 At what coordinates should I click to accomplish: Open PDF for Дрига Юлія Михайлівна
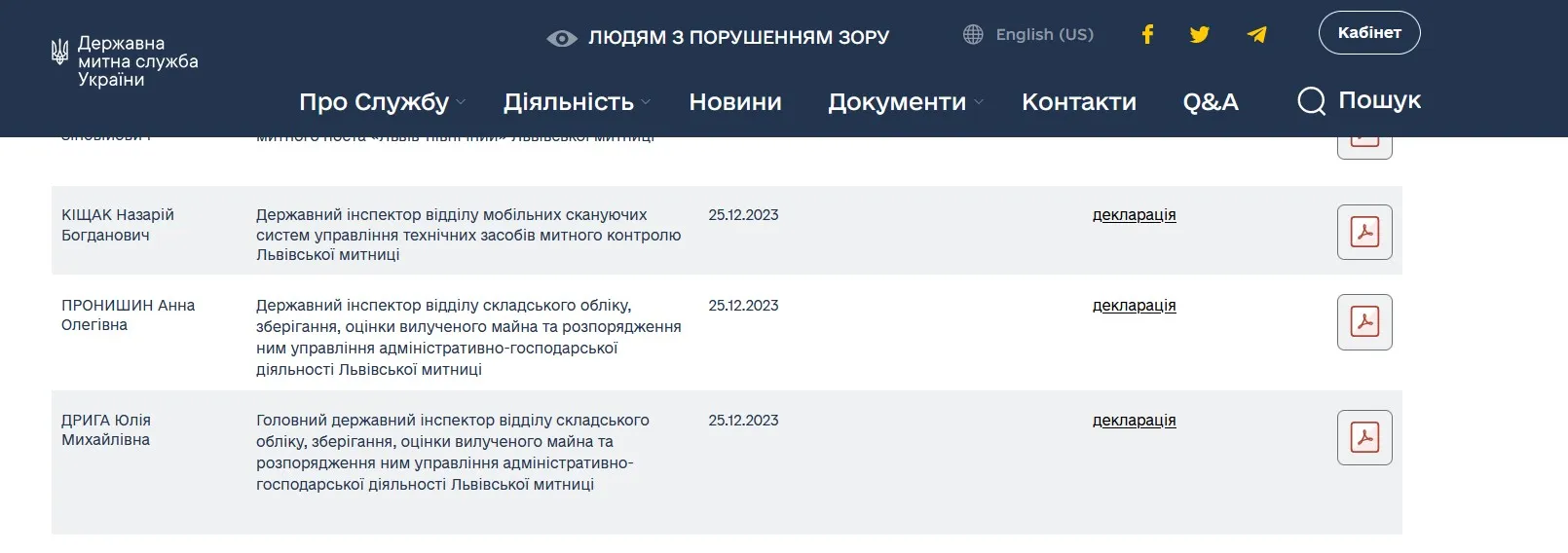pyautogui.click(x=1364, y=437)
